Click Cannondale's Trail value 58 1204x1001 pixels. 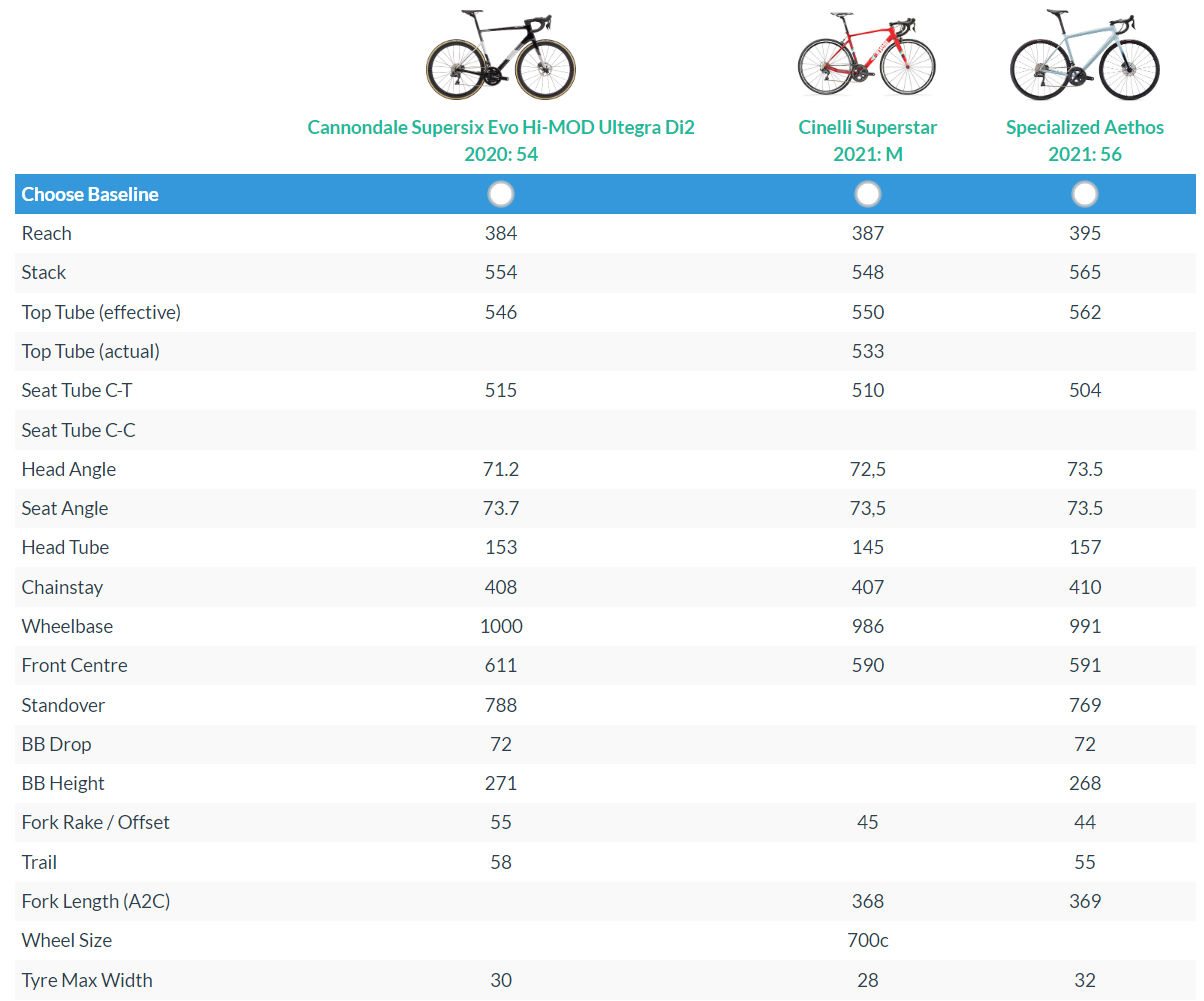point(501,862)
